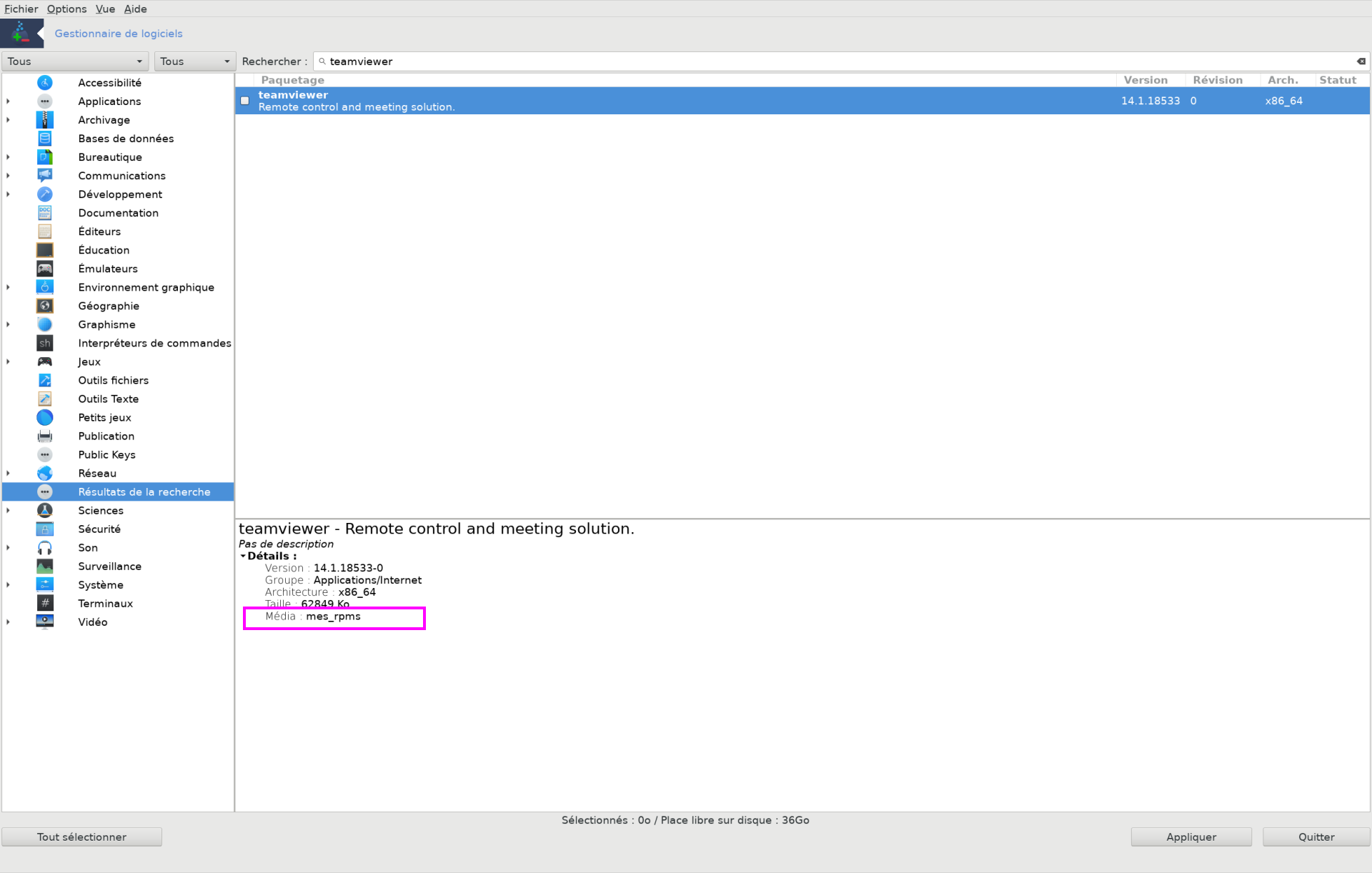Expand the Applications category arrow
Image resolution: width=1372 pixels, height=873 pixels.
click(x=9, y=101)
